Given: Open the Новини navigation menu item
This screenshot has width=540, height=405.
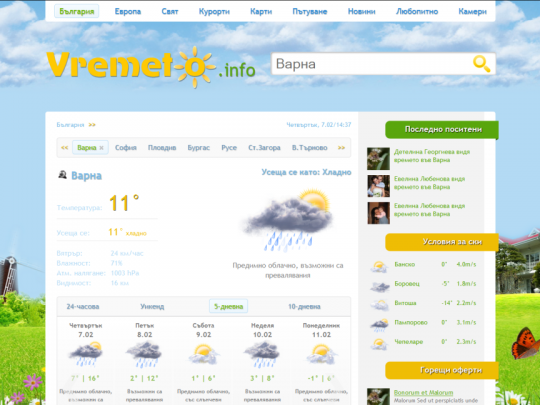Looking at the screenshot, I should coord(362,11).
